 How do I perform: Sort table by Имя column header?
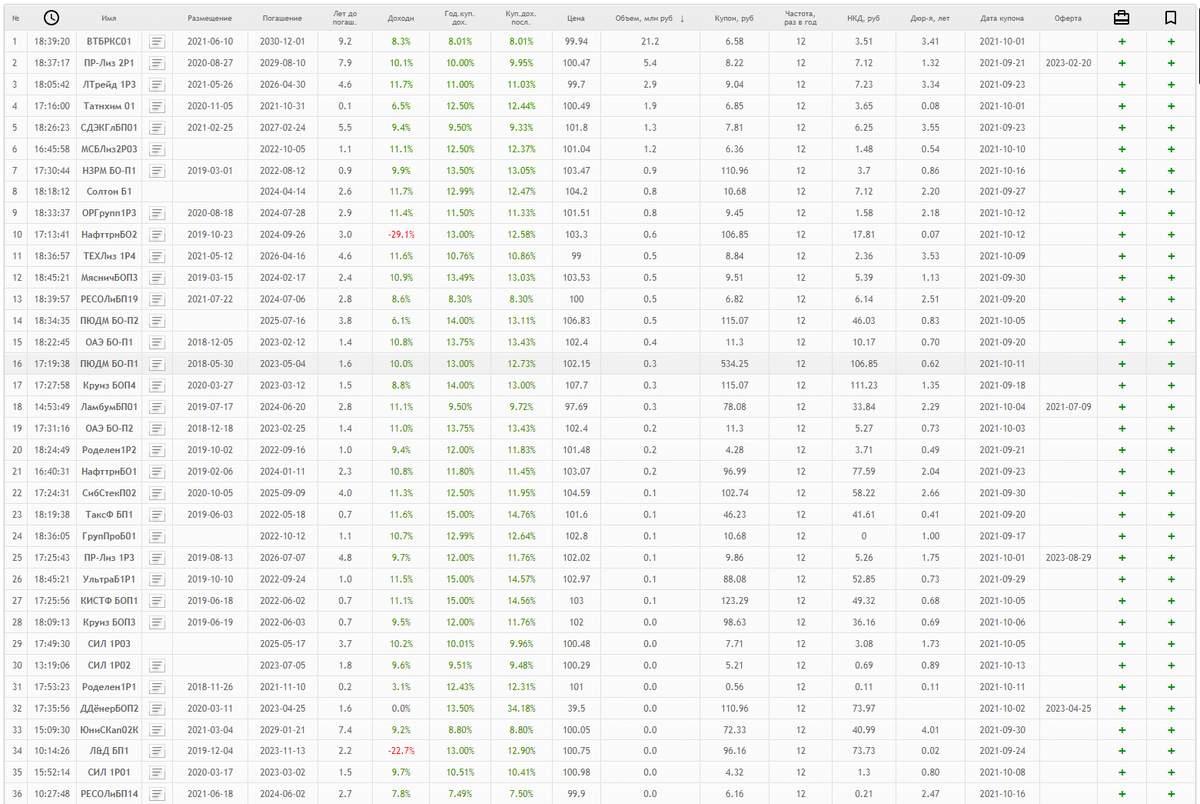pos(108,19)
